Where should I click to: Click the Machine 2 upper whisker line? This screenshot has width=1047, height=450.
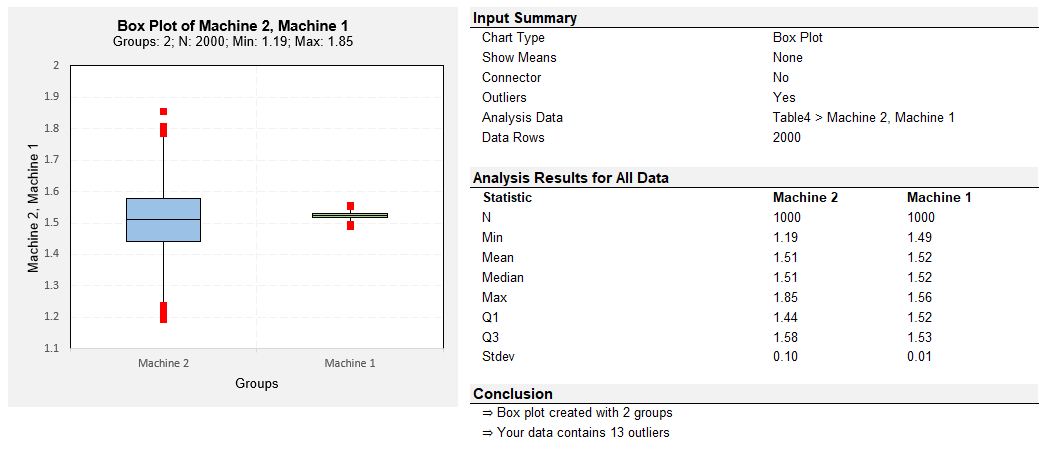164,168
